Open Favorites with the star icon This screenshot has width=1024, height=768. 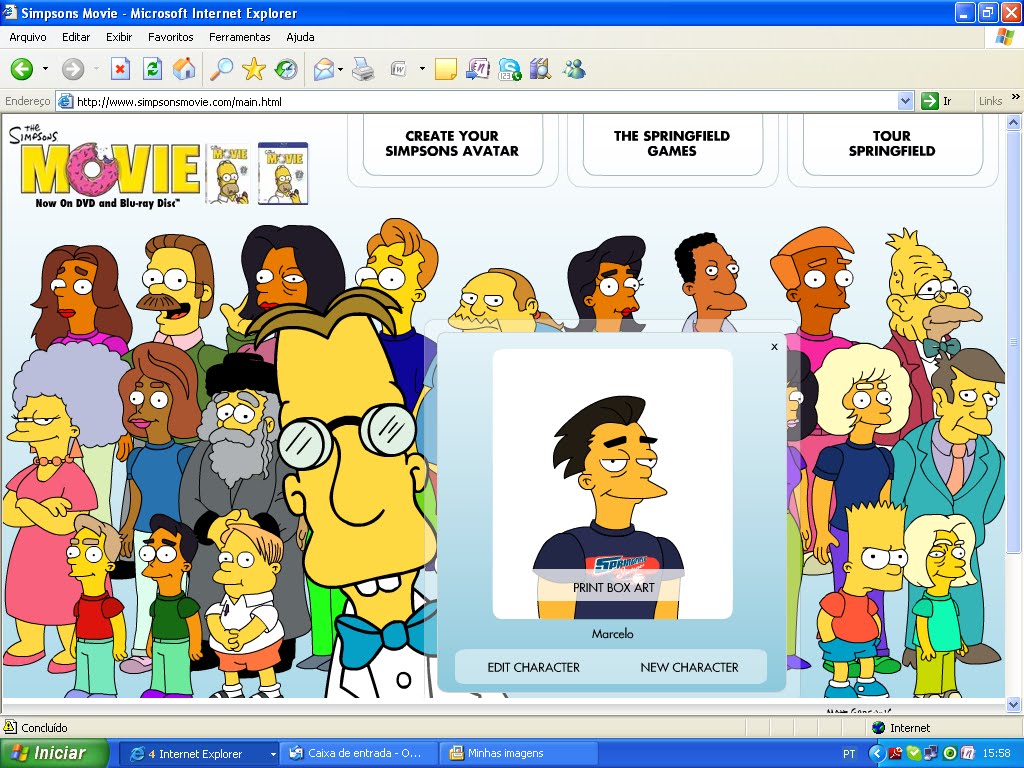click(254, 69)
